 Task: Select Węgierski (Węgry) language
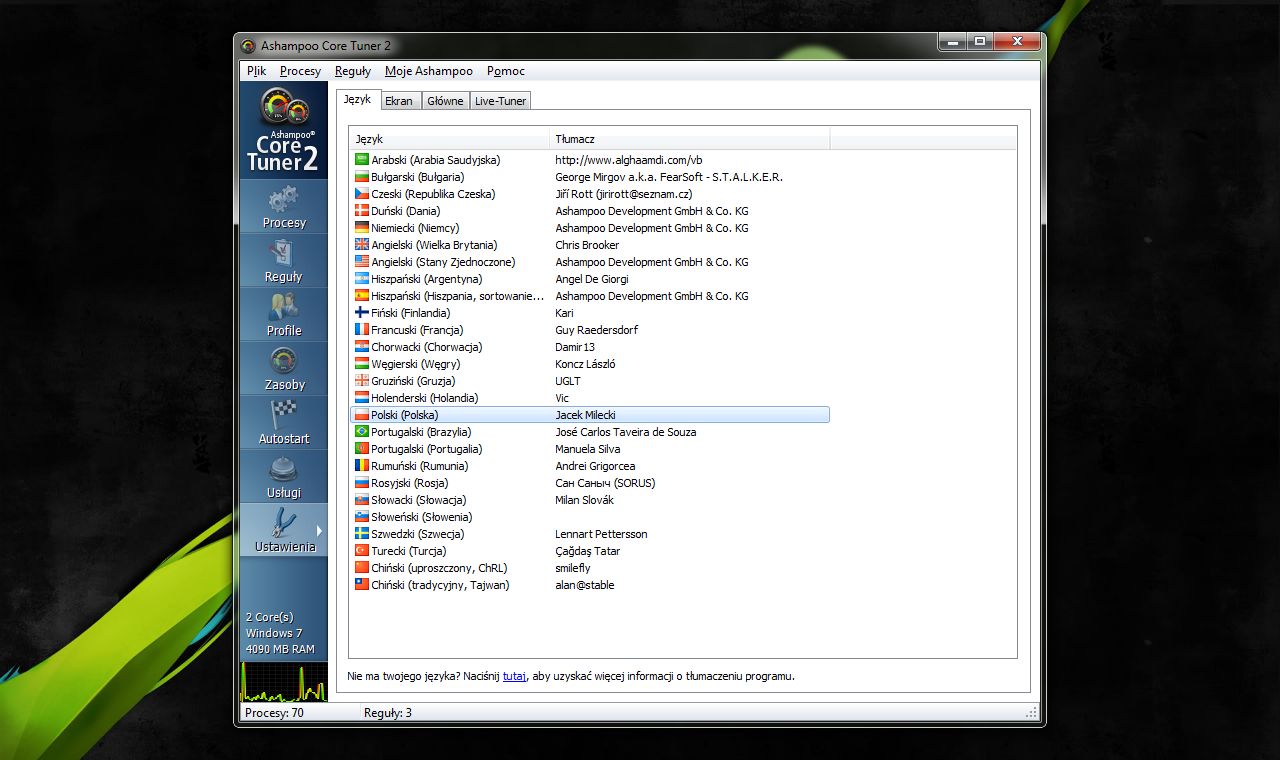[x=590, y=364]
